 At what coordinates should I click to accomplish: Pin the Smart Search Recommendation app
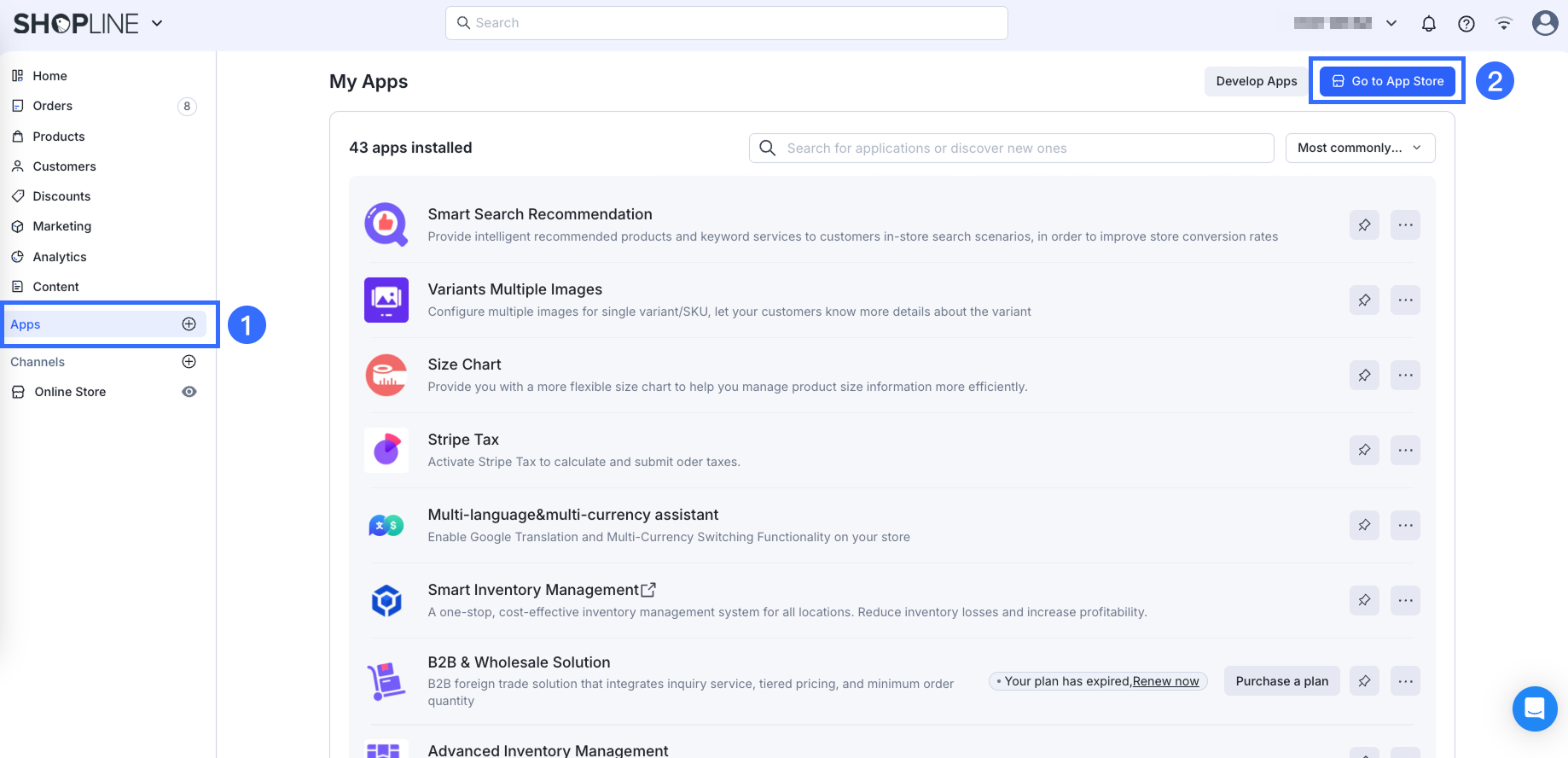click(1364, 225)
